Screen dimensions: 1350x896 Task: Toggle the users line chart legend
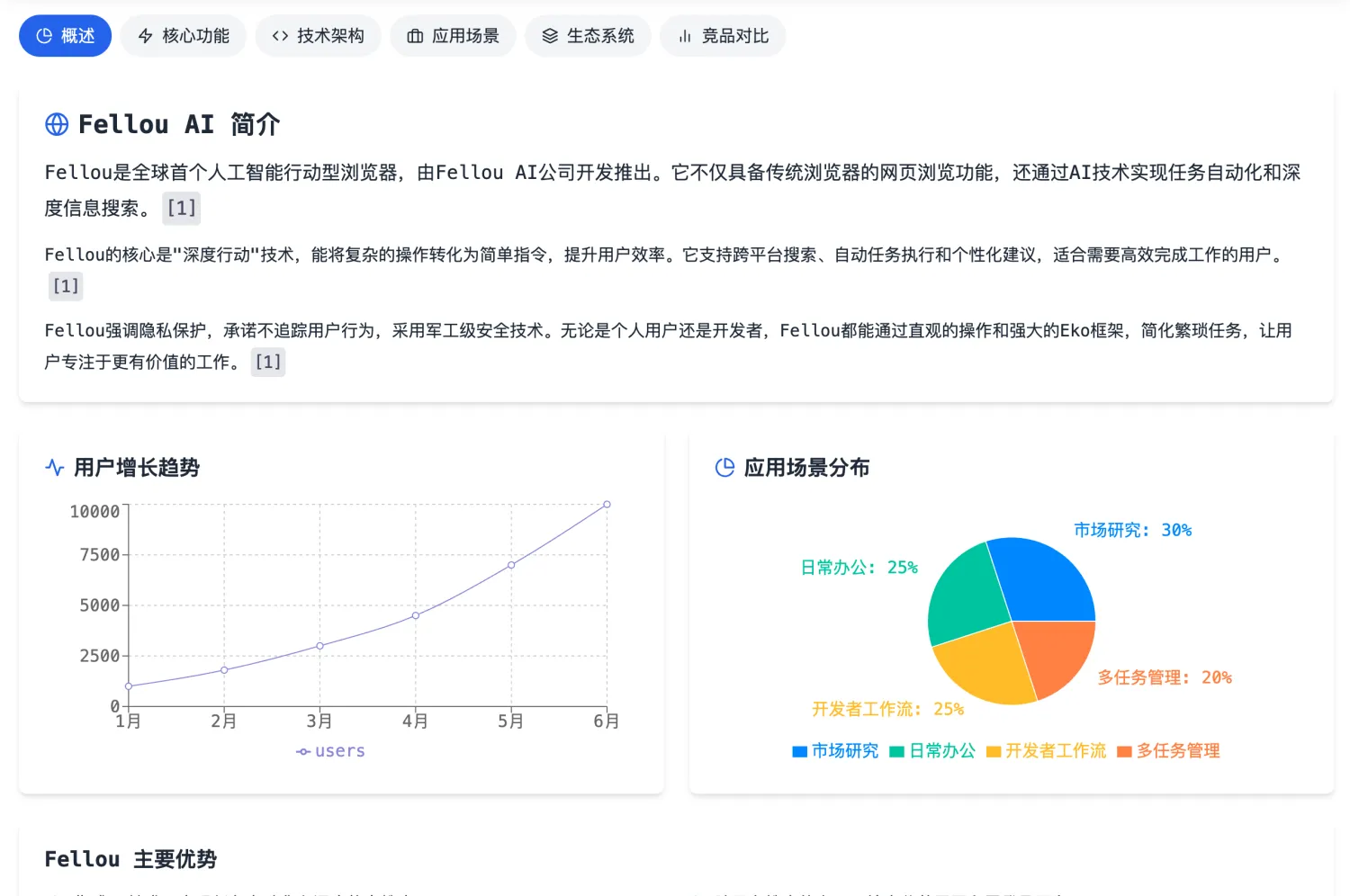[x=330, y=751]
